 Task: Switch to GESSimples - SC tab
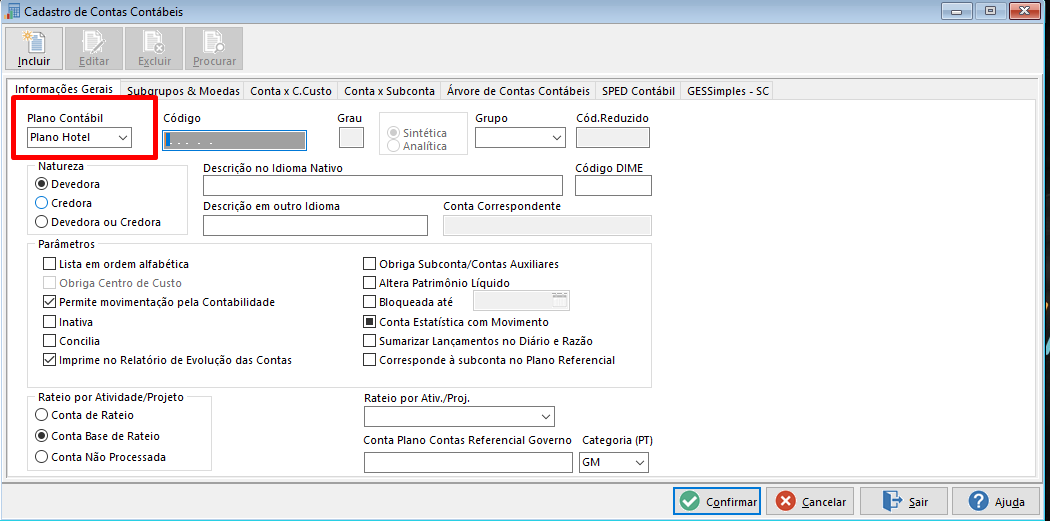[728, 91]
